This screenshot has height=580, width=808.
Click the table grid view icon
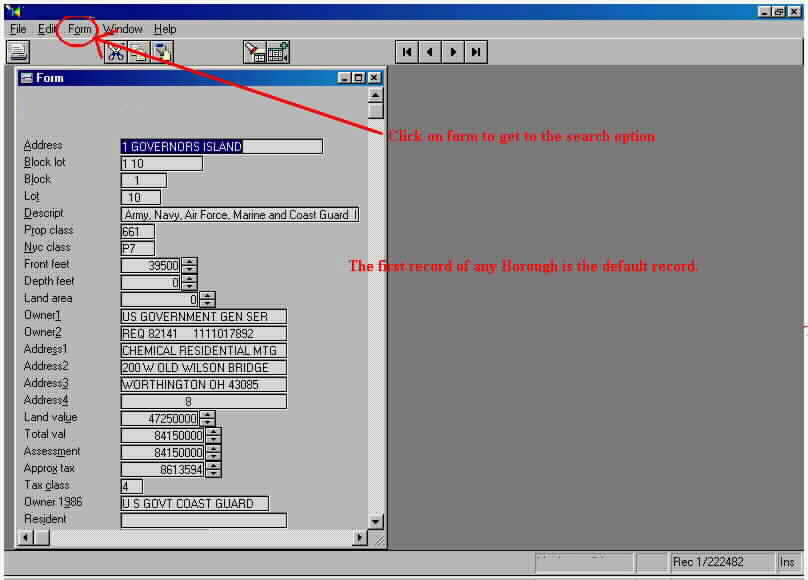278,53
